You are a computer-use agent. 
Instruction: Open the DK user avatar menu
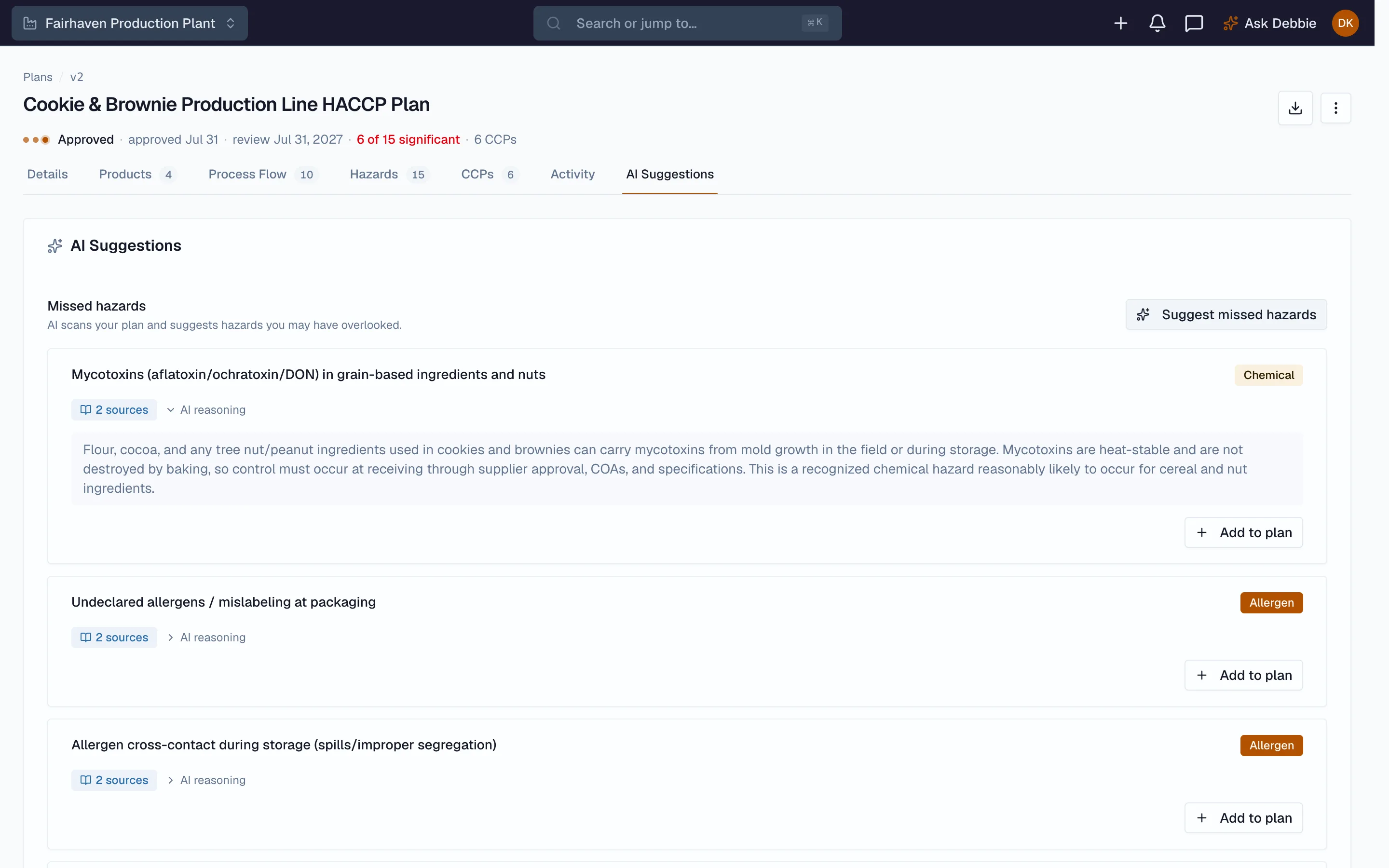(1345, 23)
